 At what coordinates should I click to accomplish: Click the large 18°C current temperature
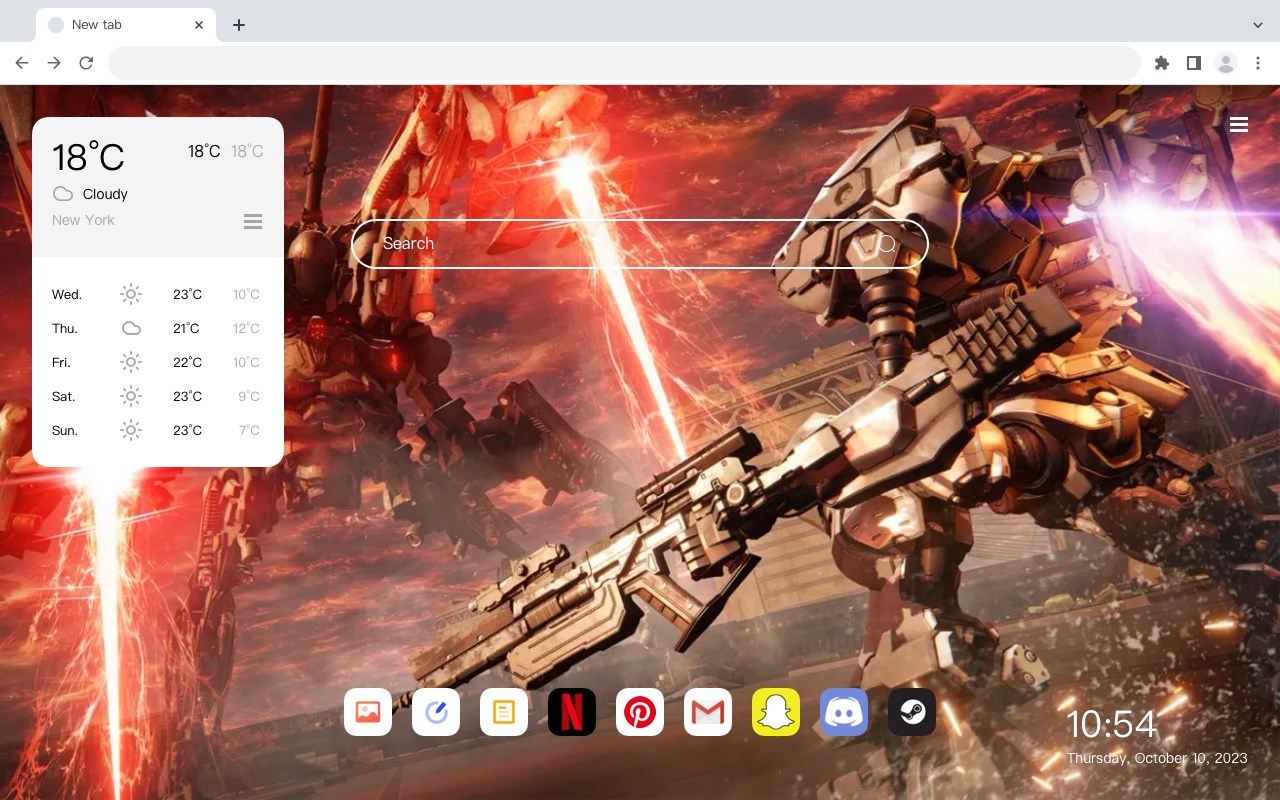click(x=88, y=157)
